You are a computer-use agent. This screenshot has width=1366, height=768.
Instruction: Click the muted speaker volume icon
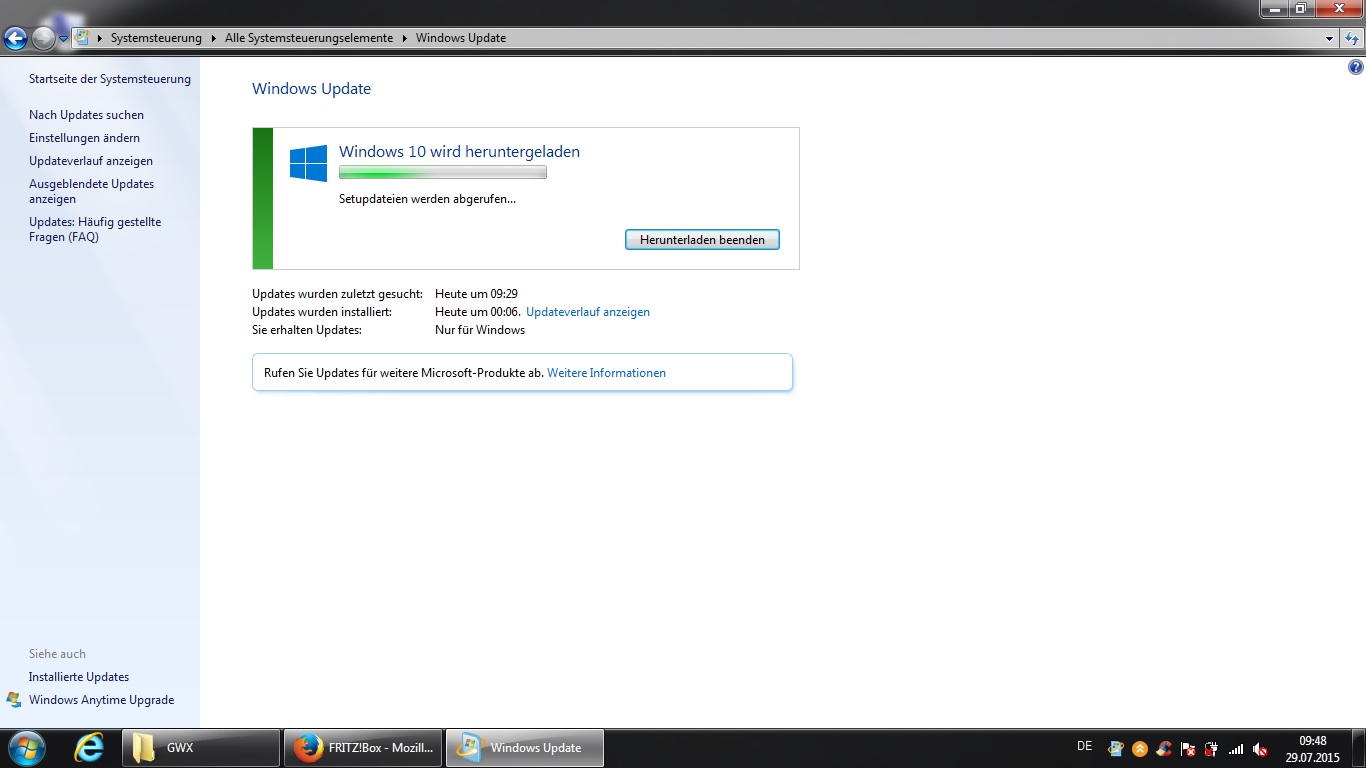click(1260, 749)
